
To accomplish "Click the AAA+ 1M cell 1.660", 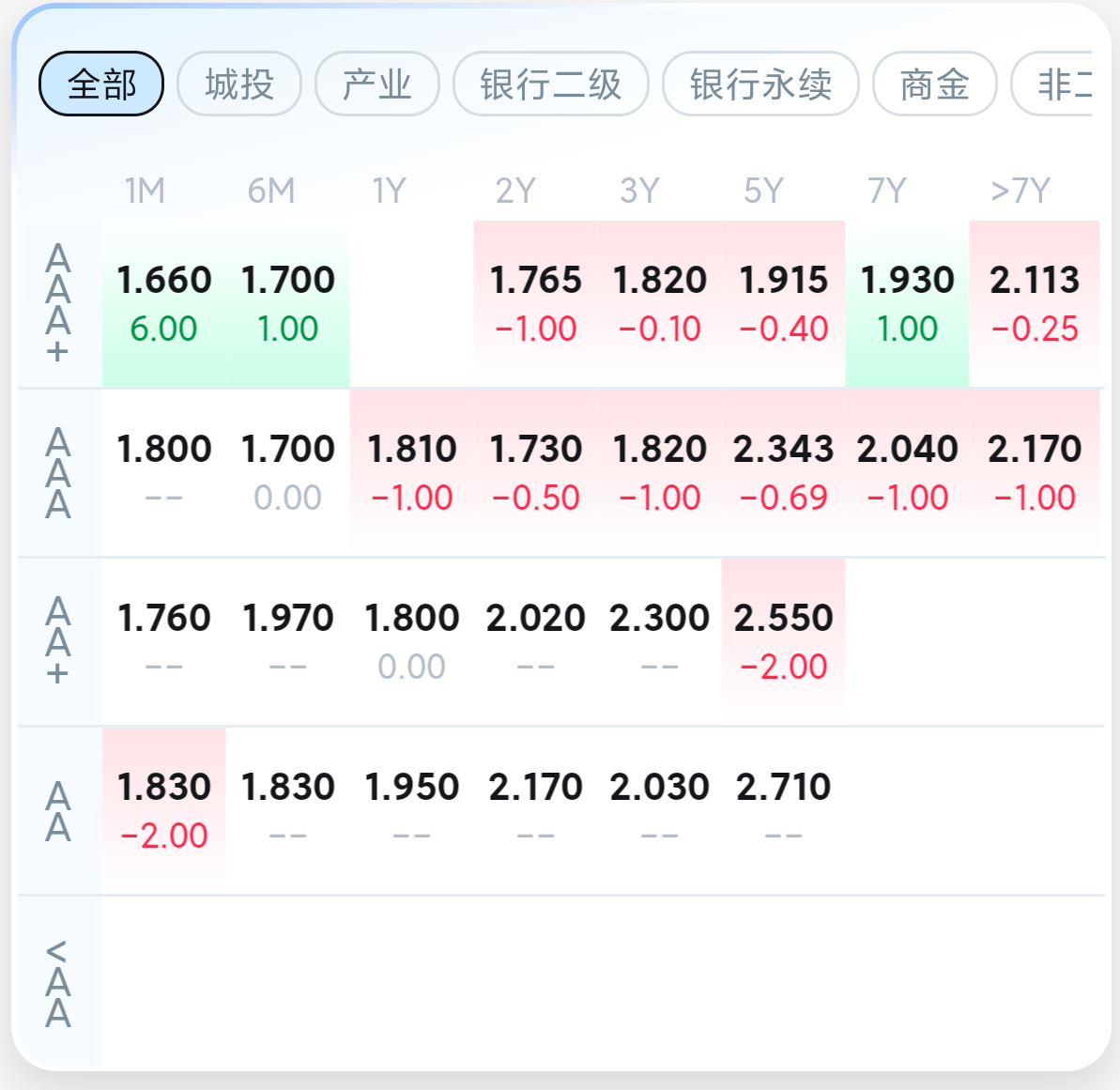I will (164, 303).
